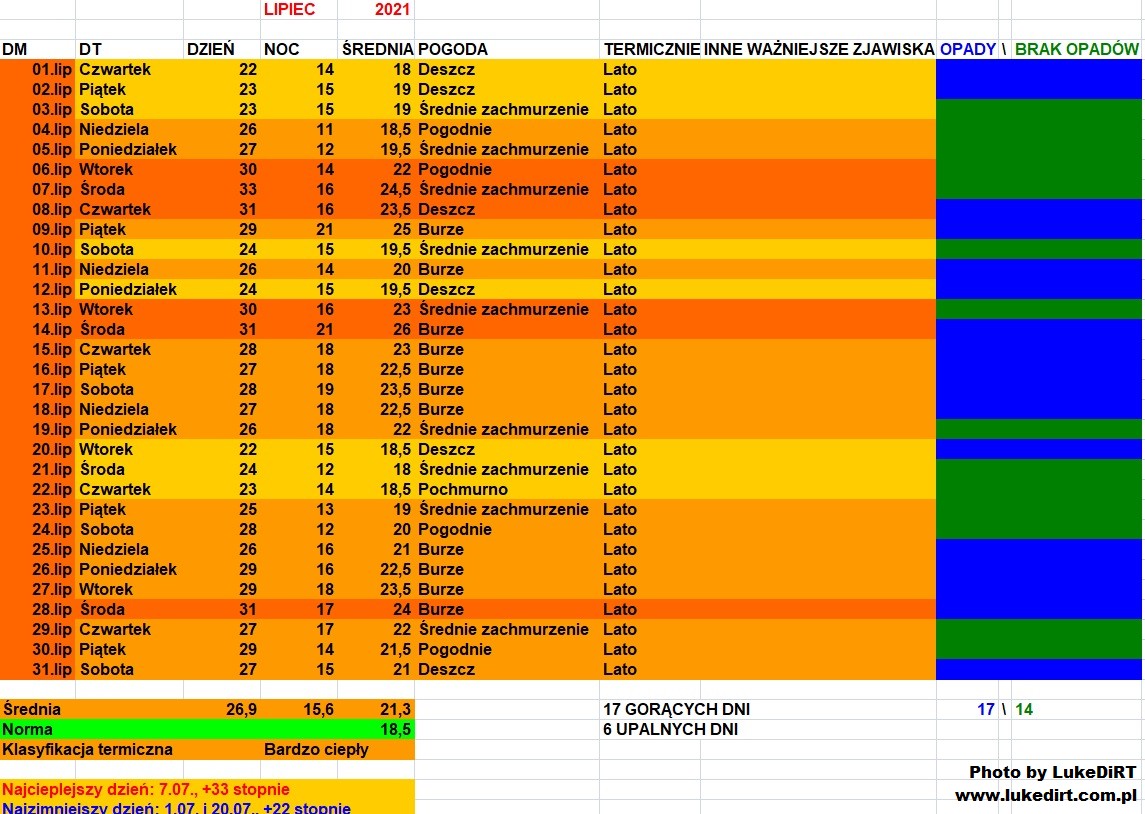Click day temperature 33 for Środa
Screen dimensions: 1145x814
coord(247,189)
